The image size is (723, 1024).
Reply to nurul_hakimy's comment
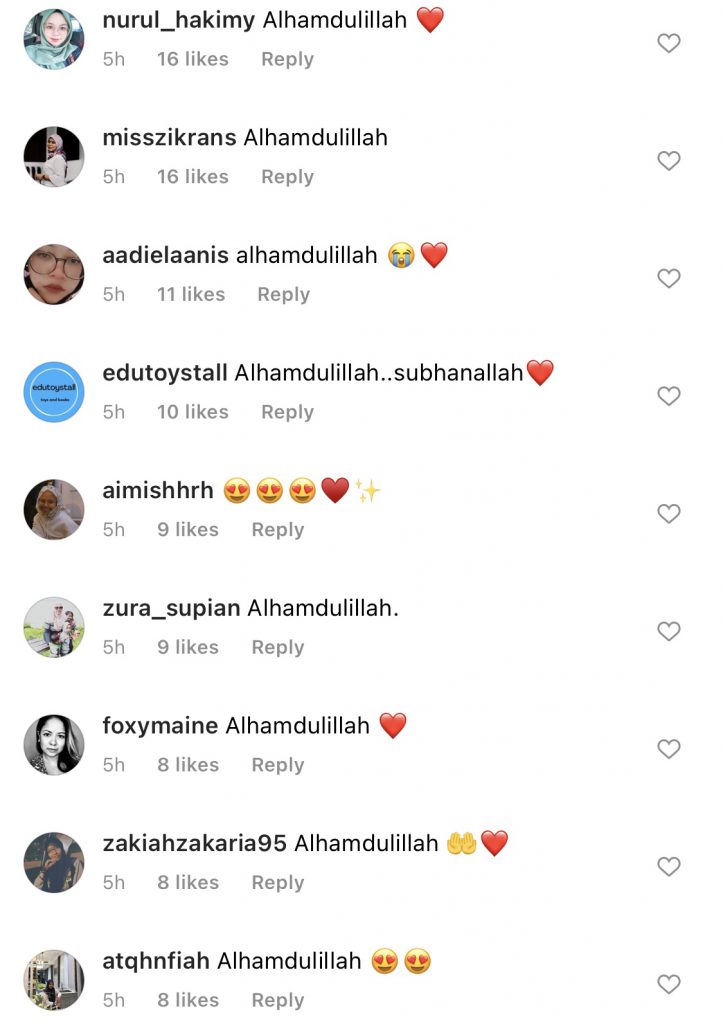click(x=287, y=59)
